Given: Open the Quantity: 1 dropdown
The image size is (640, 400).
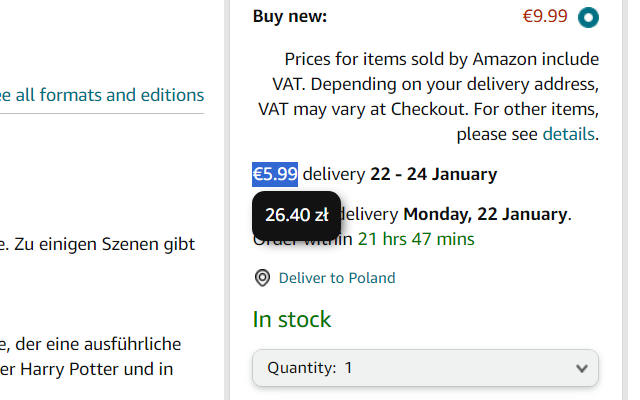Looking at the screenshot, I should pyautogui.click(x=425, y=368).
